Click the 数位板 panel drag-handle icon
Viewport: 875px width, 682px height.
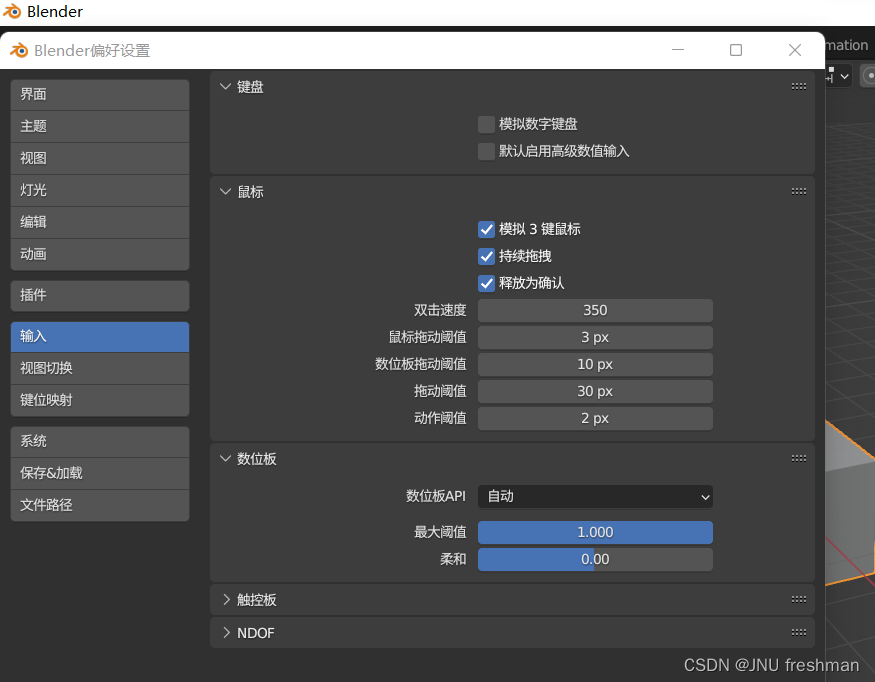tap(799, 459)
